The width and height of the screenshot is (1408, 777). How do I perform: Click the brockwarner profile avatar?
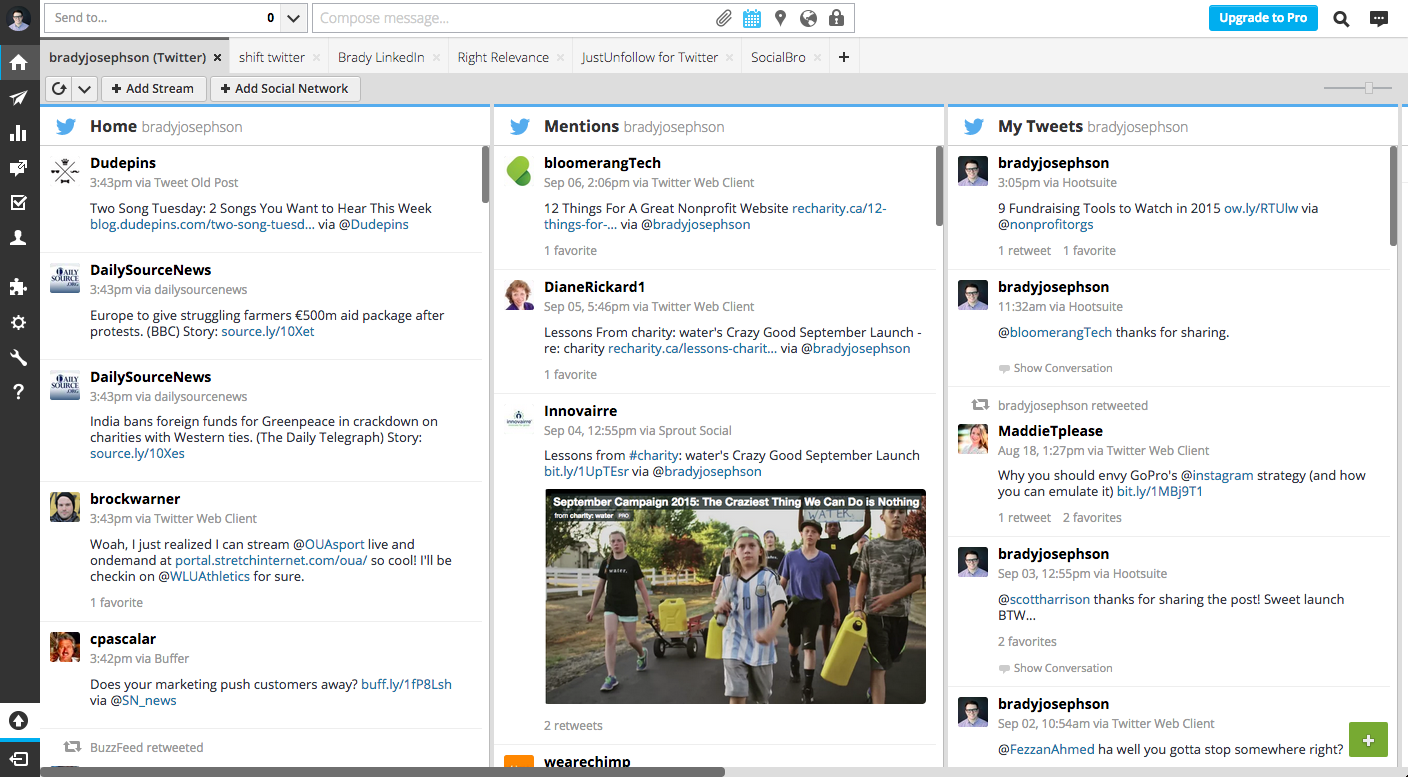65,507
